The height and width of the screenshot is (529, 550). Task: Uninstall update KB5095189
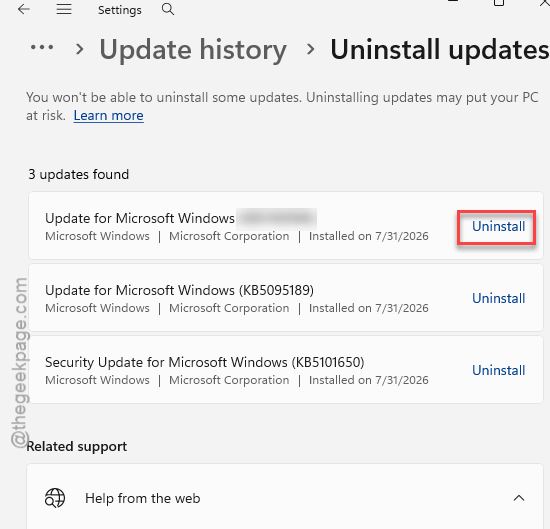[498, 298]
